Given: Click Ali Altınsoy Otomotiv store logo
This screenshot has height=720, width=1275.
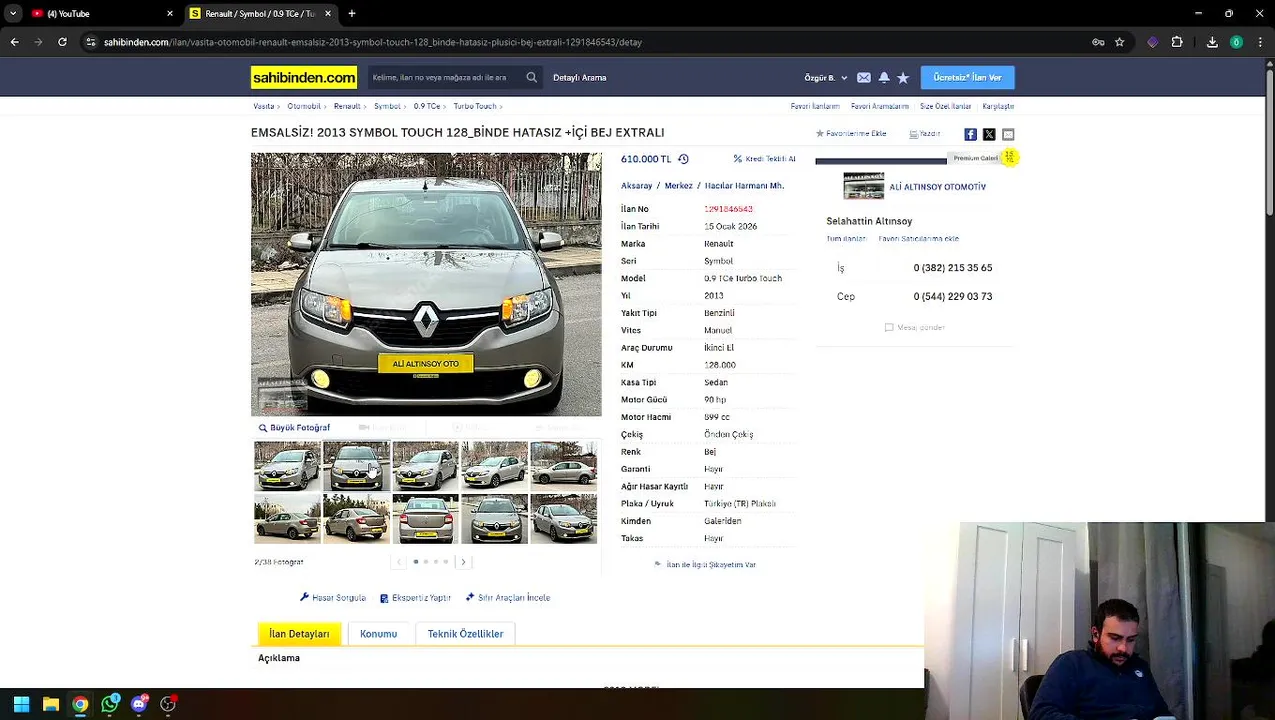Looking at the screenshot, I should click(863, 186).
